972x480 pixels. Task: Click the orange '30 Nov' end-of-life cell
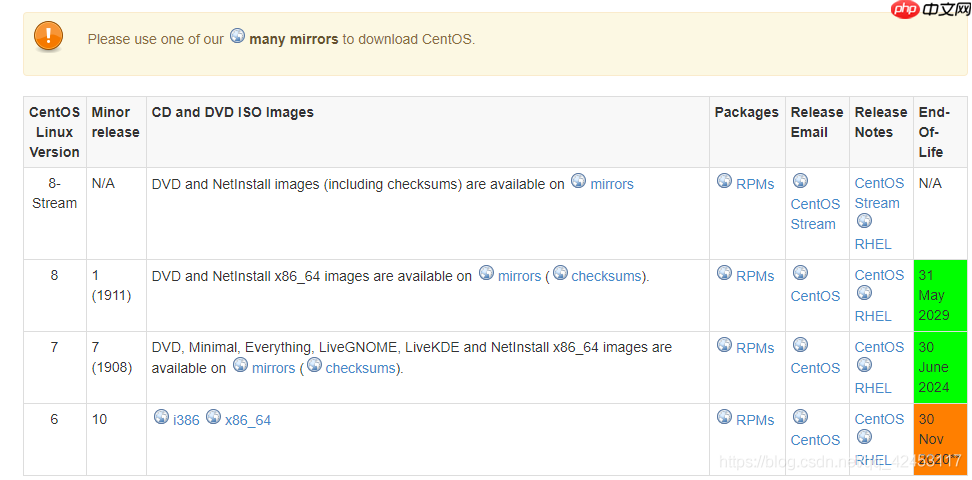(x=940, y=438)
